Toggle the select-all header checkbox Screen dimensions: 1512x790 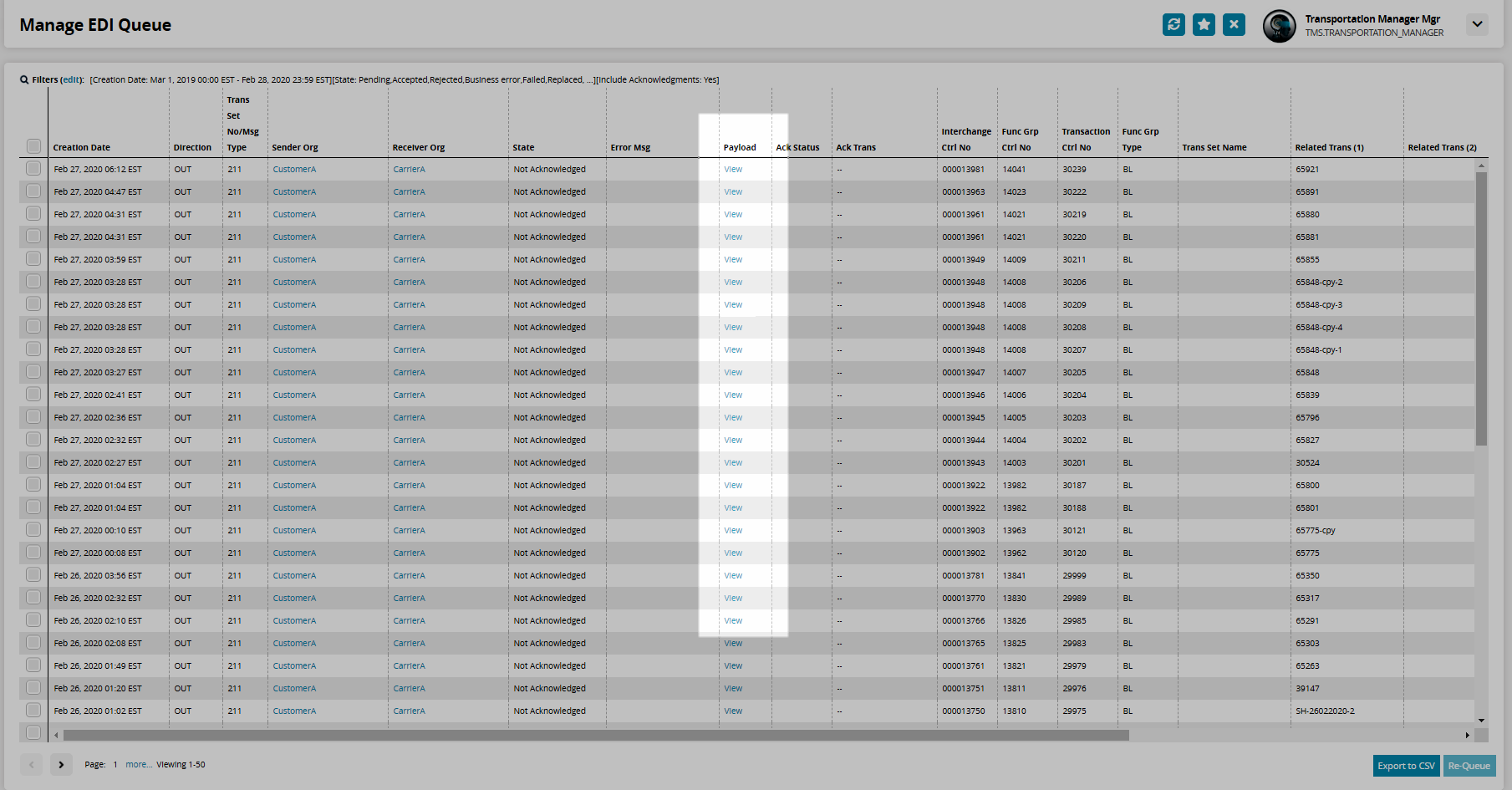33,146
